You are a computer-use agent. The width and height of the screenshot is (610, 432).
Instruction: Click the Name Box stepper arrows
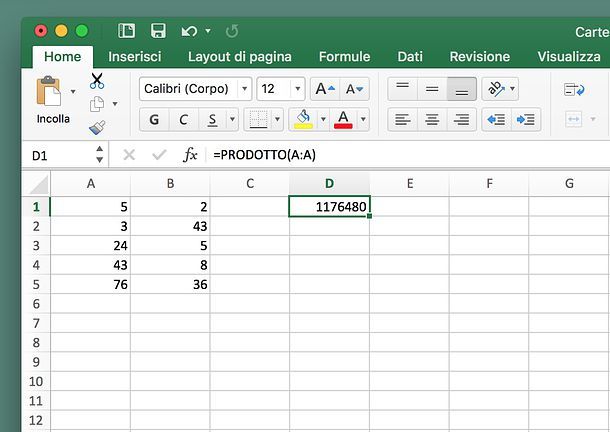coord(100,155)
